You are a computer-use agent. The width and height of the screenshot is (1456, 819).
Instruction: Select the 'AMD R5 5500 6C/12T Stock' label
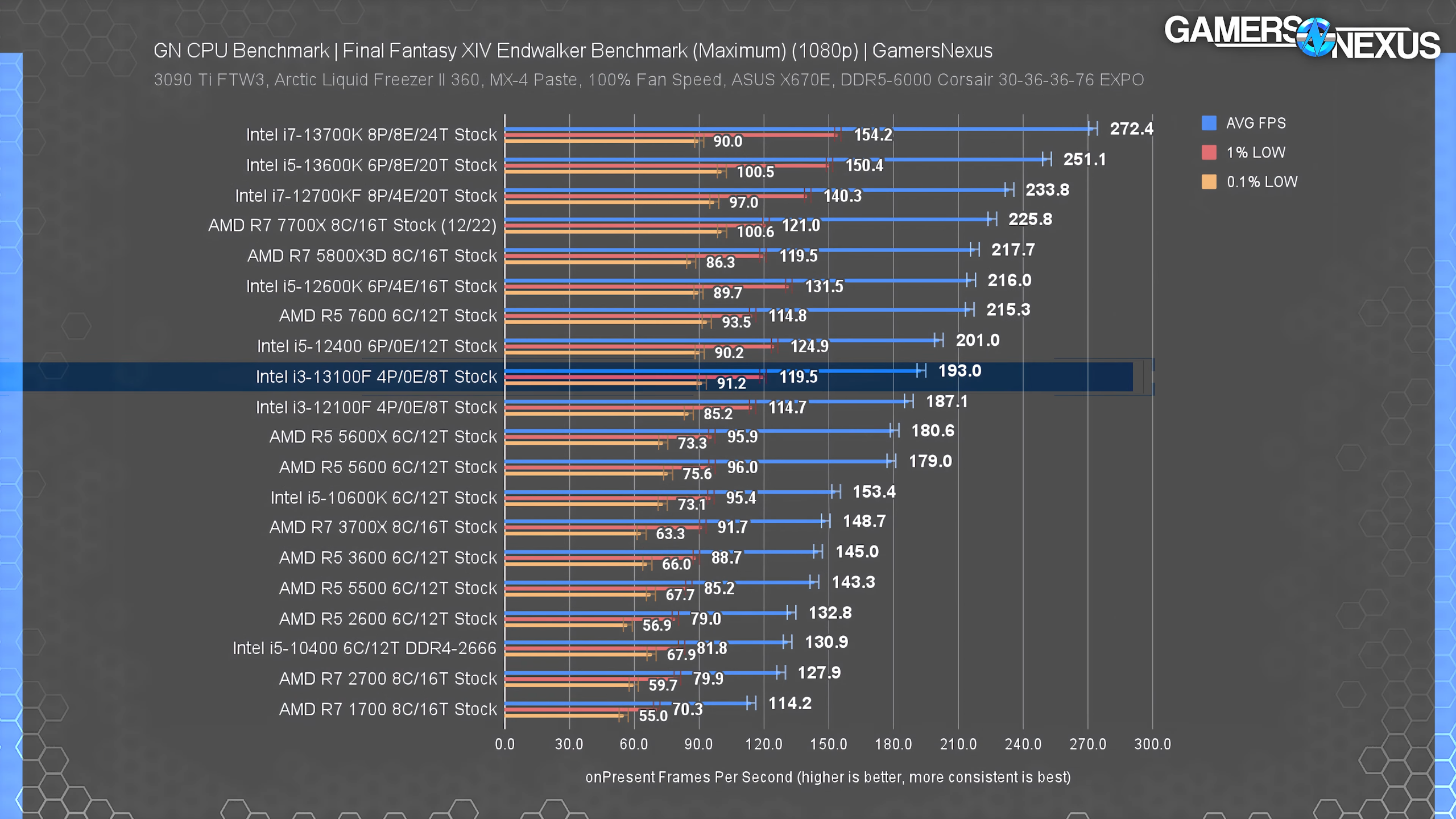(x=388, y=589)
